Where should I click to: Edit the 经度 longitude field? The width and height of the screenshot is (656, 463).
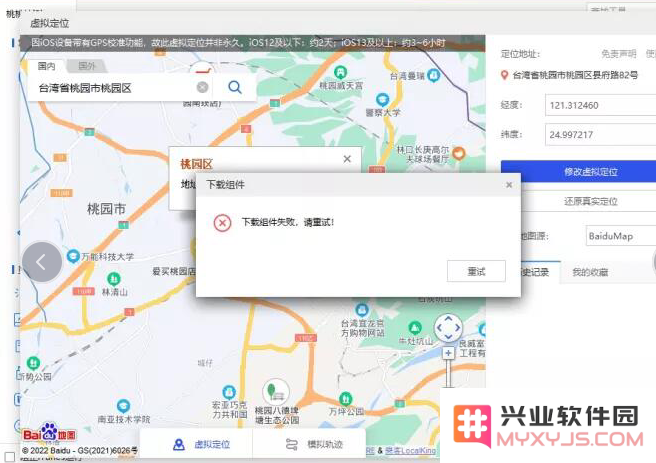pos(600,105)
